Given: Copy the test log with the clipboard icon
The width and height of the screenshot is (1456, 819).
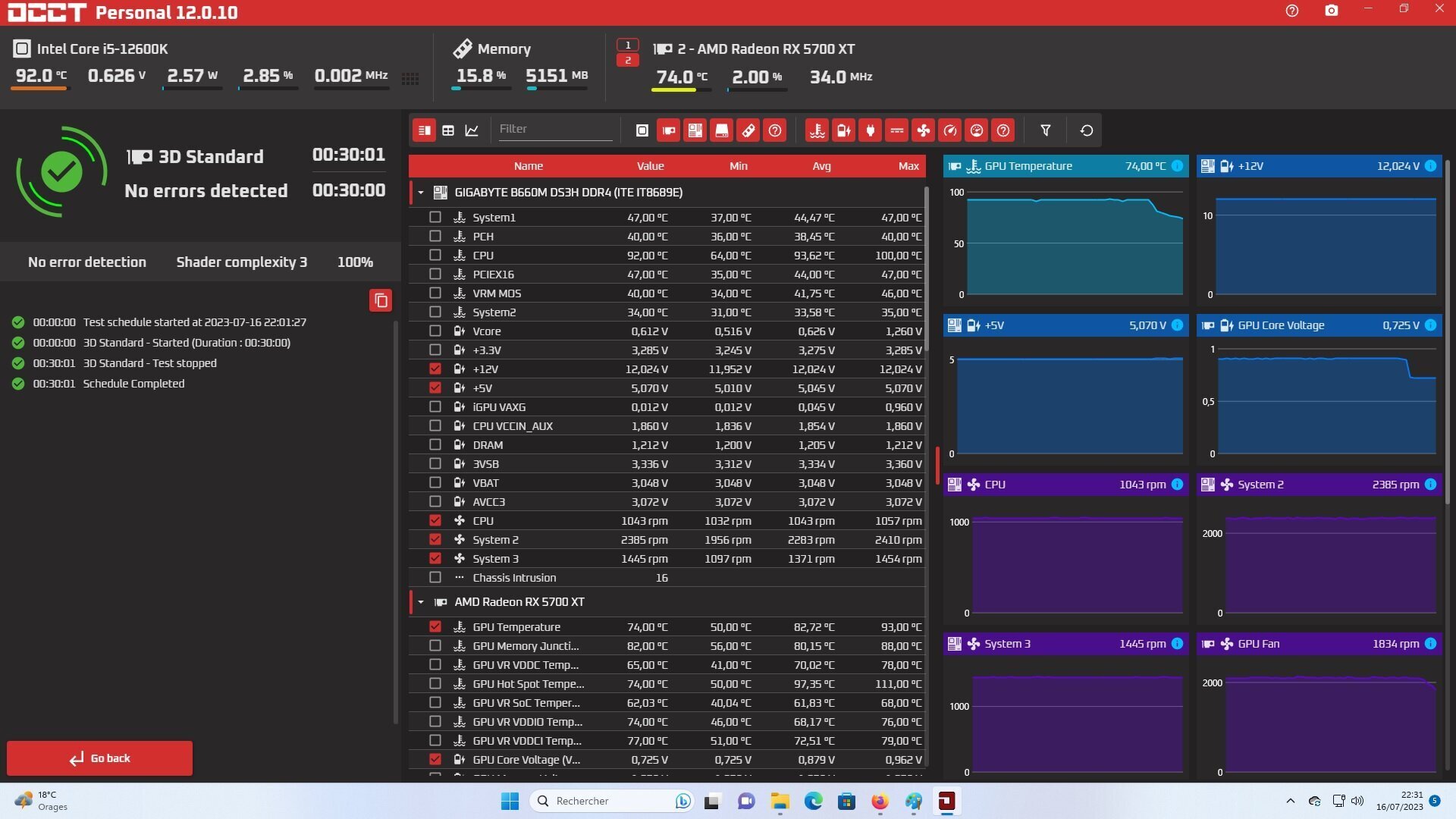Looking at the screenshot, I should tap(381, 300).
